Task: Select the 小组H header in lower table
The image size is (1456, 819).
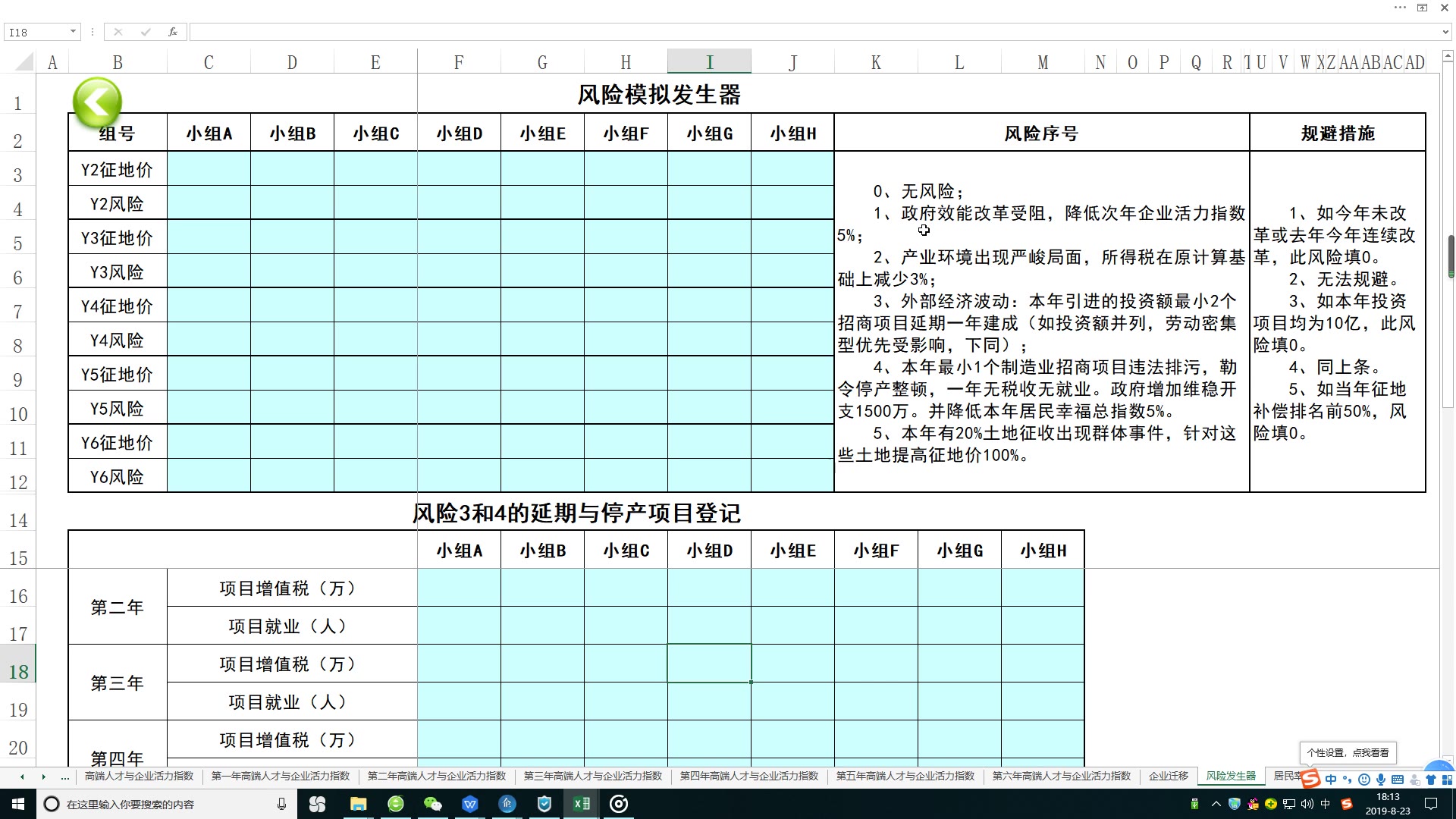Action: click(1043, 550)
